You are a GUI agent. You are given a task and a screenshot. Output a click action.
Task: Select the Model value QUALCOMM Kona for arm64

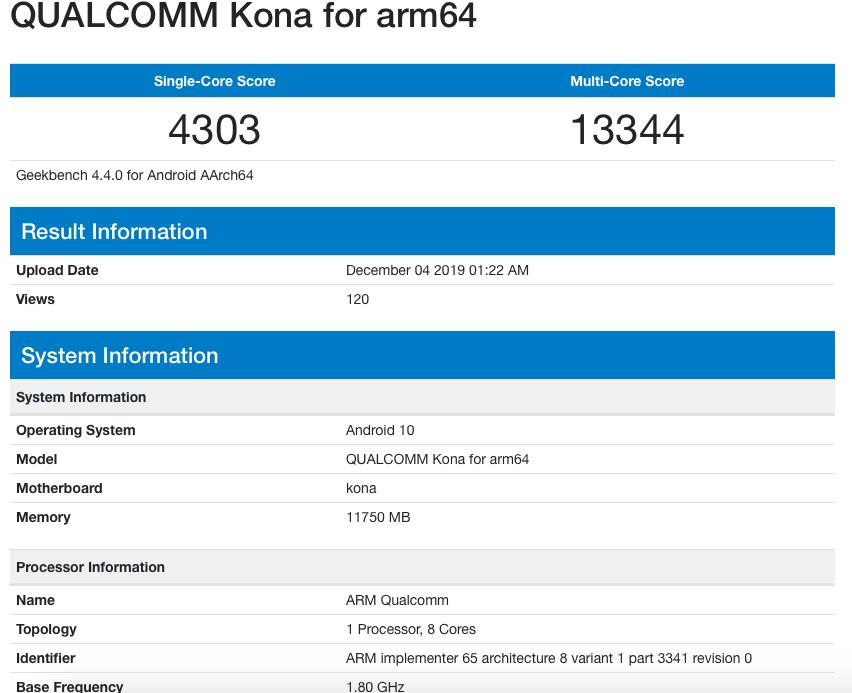(x=437, y=459)
